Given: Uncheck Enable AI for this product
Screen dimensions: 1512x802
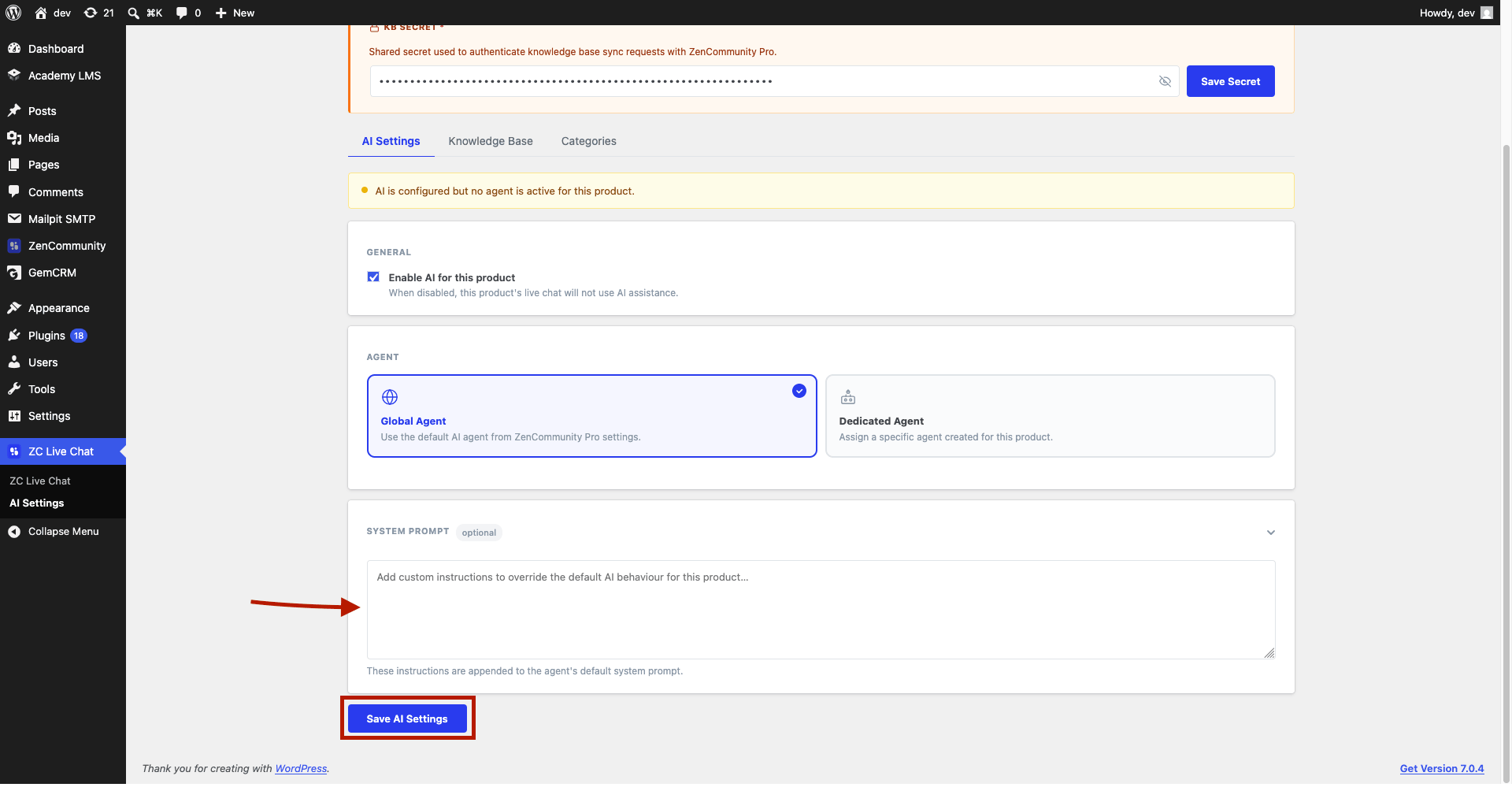Looking at the screenshot, I should point(373,277).
